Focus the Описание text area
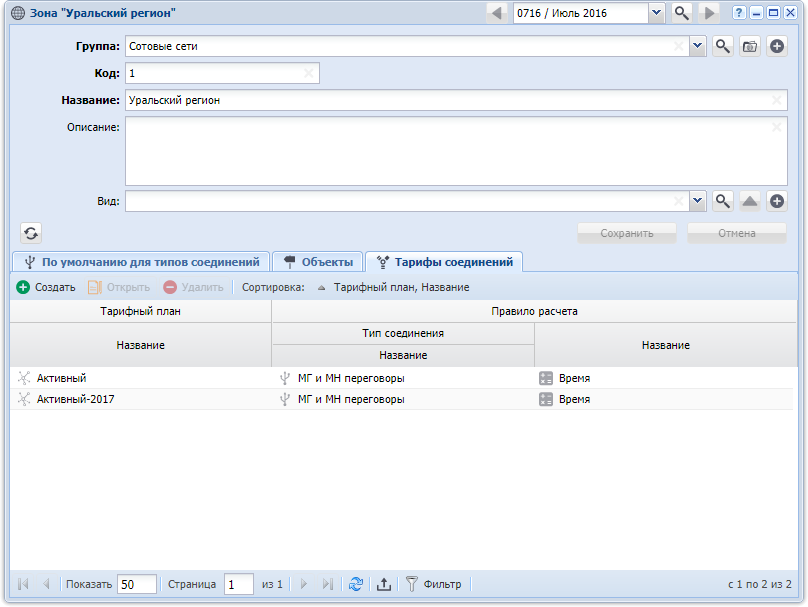 pos(456,151)
